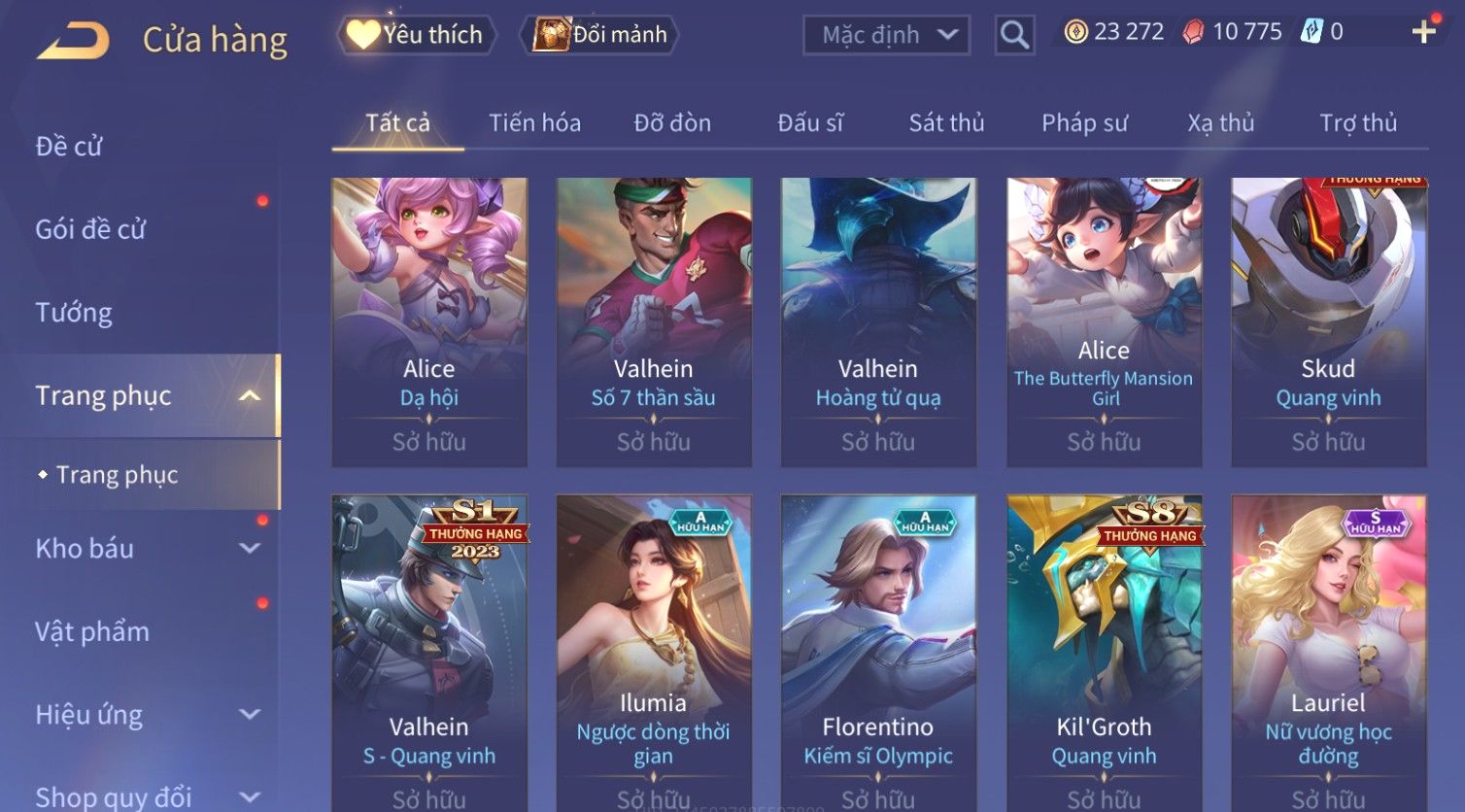Image resolution: width=1465 pixels, height=812 pixels.
Task: Open Gói đề cử sidebar item
Action: [x=90, y=229]
